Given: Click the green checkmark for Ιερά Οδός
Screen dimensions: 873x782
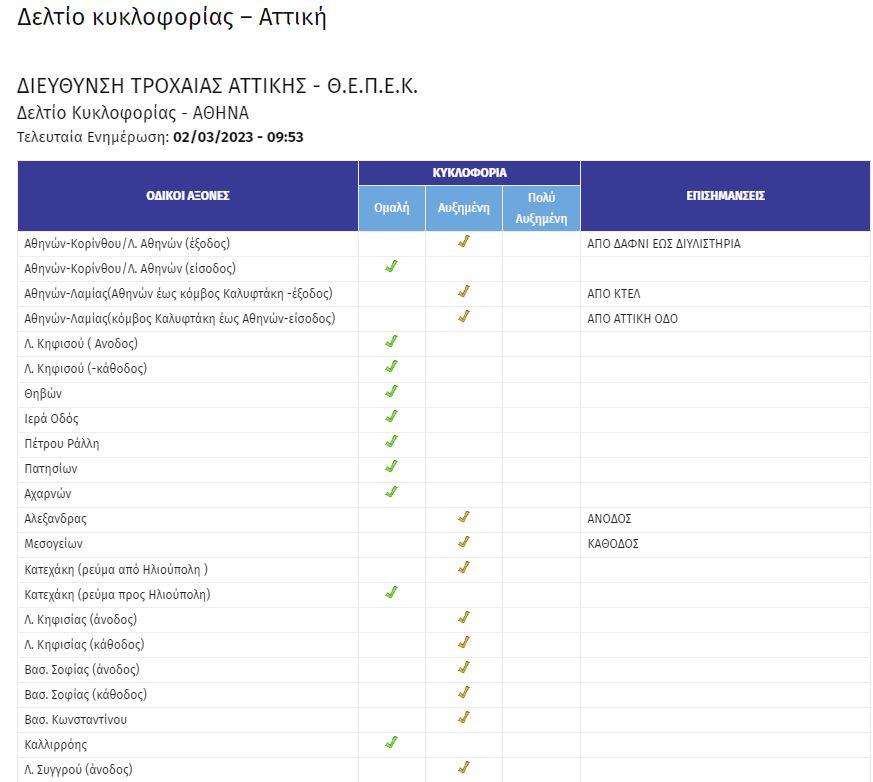Looking at the screenshot, I should coord(391,417).
